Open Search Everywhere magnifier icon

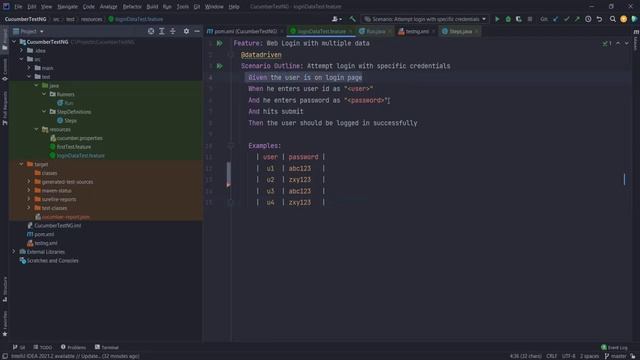[613, 19]
